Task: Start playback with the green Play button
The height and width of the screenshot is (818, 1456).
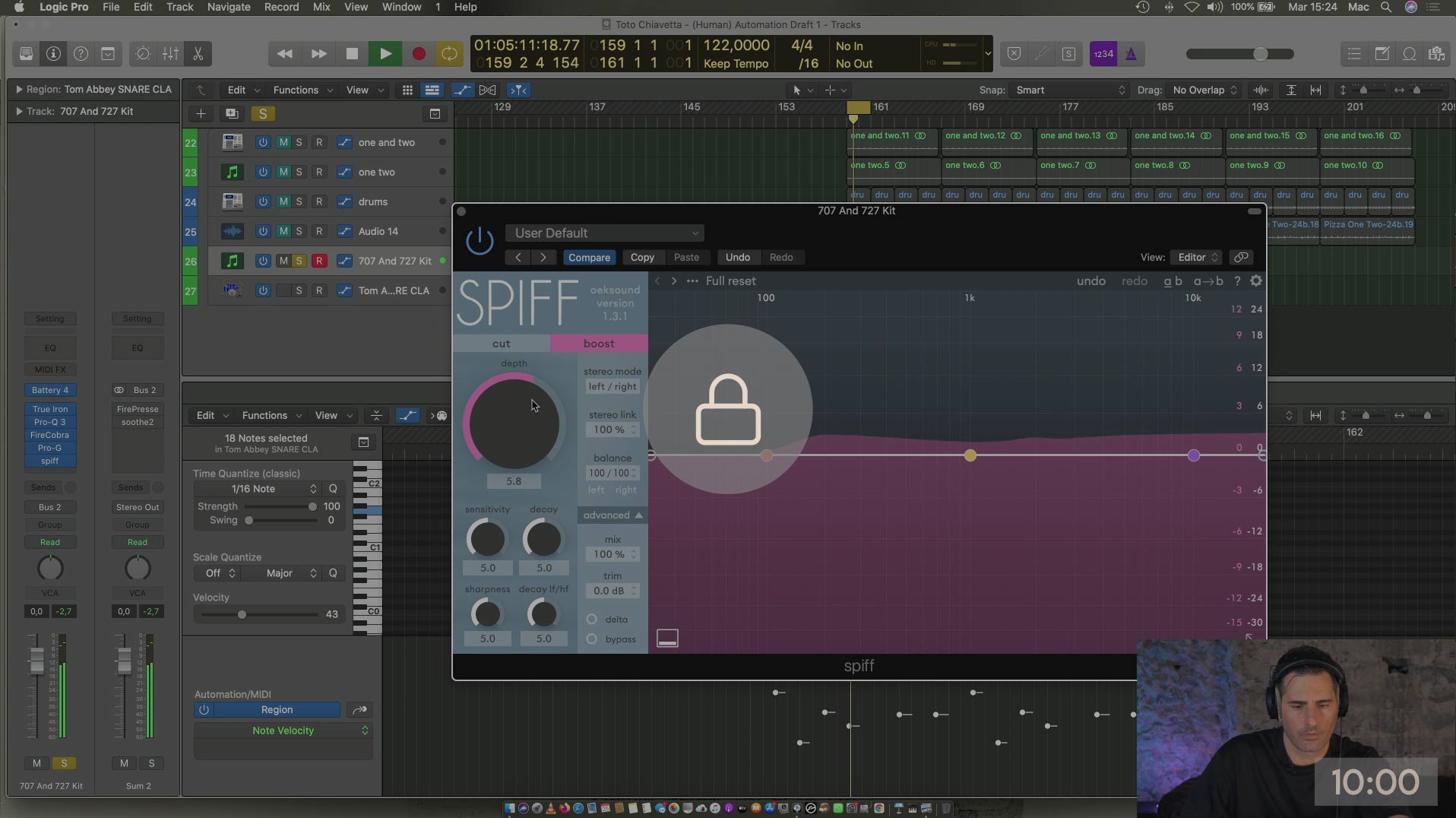Action: tap(385, 54)
